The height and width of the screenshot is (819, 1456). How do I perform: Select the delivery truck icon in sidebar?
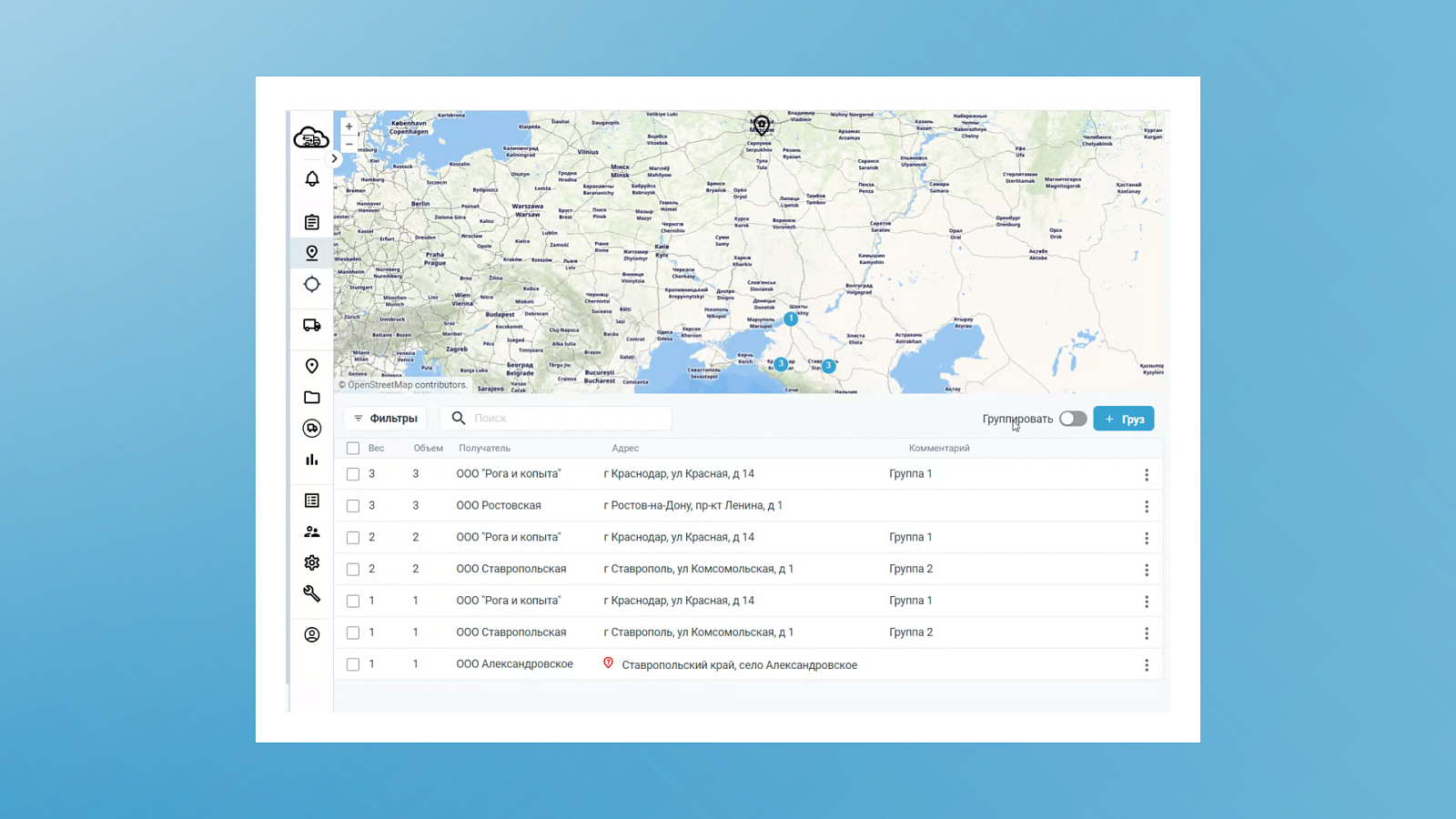(312, 325)
